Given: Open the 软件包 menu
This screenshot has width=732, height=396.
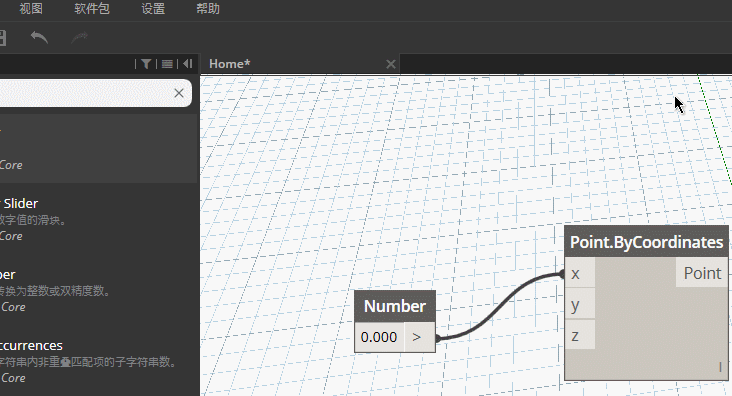Looking at the screenshot, I should (x=92, y=9).
